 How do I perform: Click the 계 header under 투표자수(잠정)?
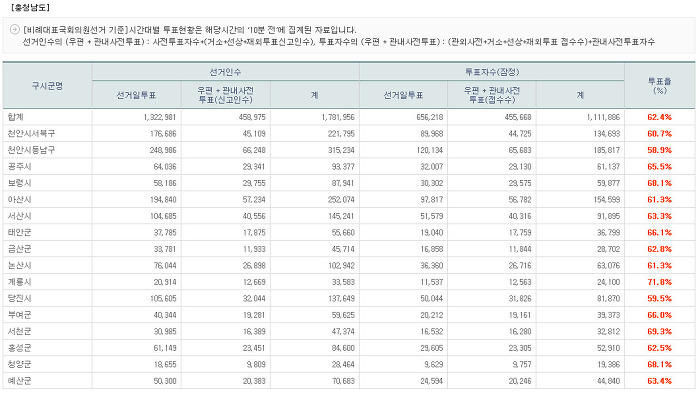click(x=580, y=95)
